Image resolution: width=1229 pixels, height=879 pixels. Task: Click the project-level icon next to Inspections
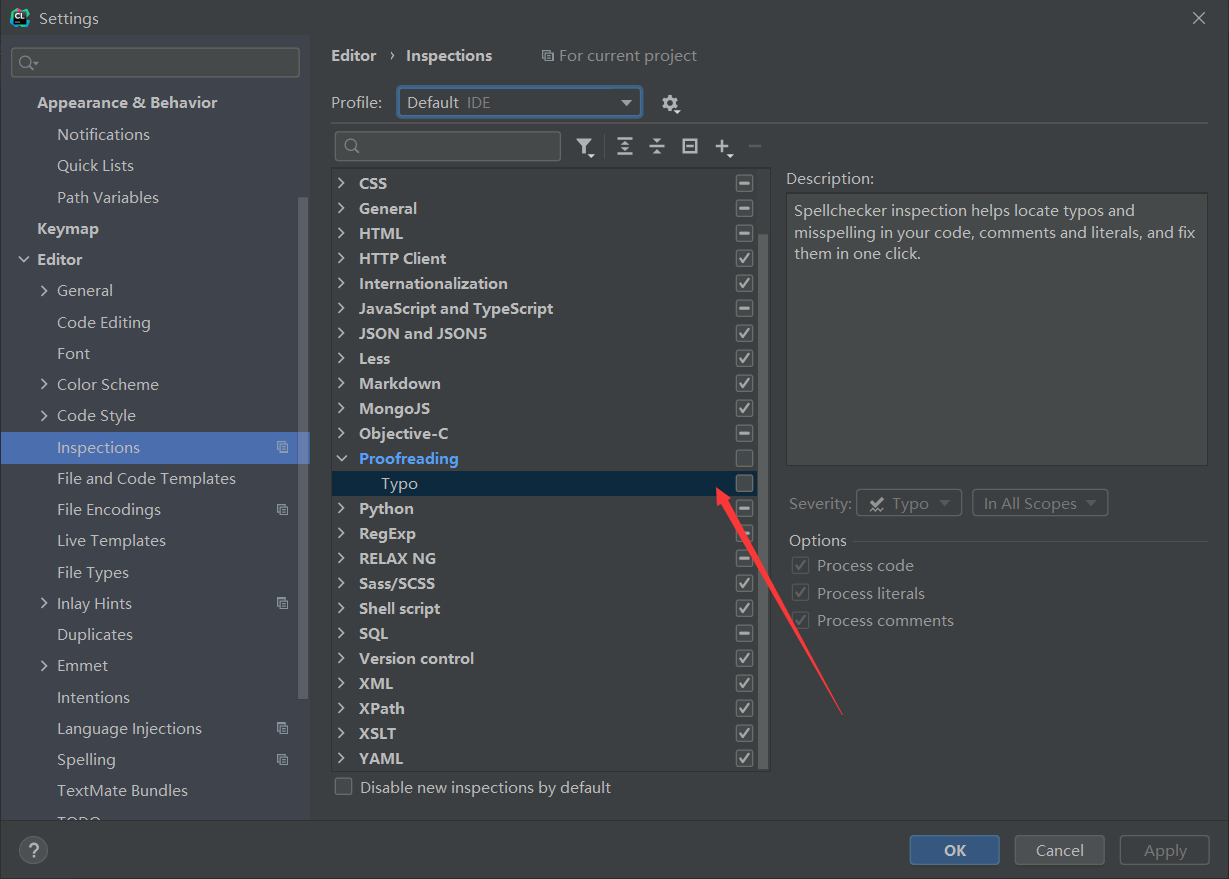(x=282, y=447)
